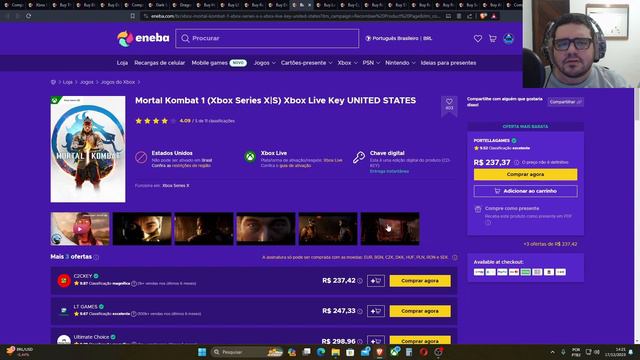Open File Explorer from the taskbar

click(336, 352)
